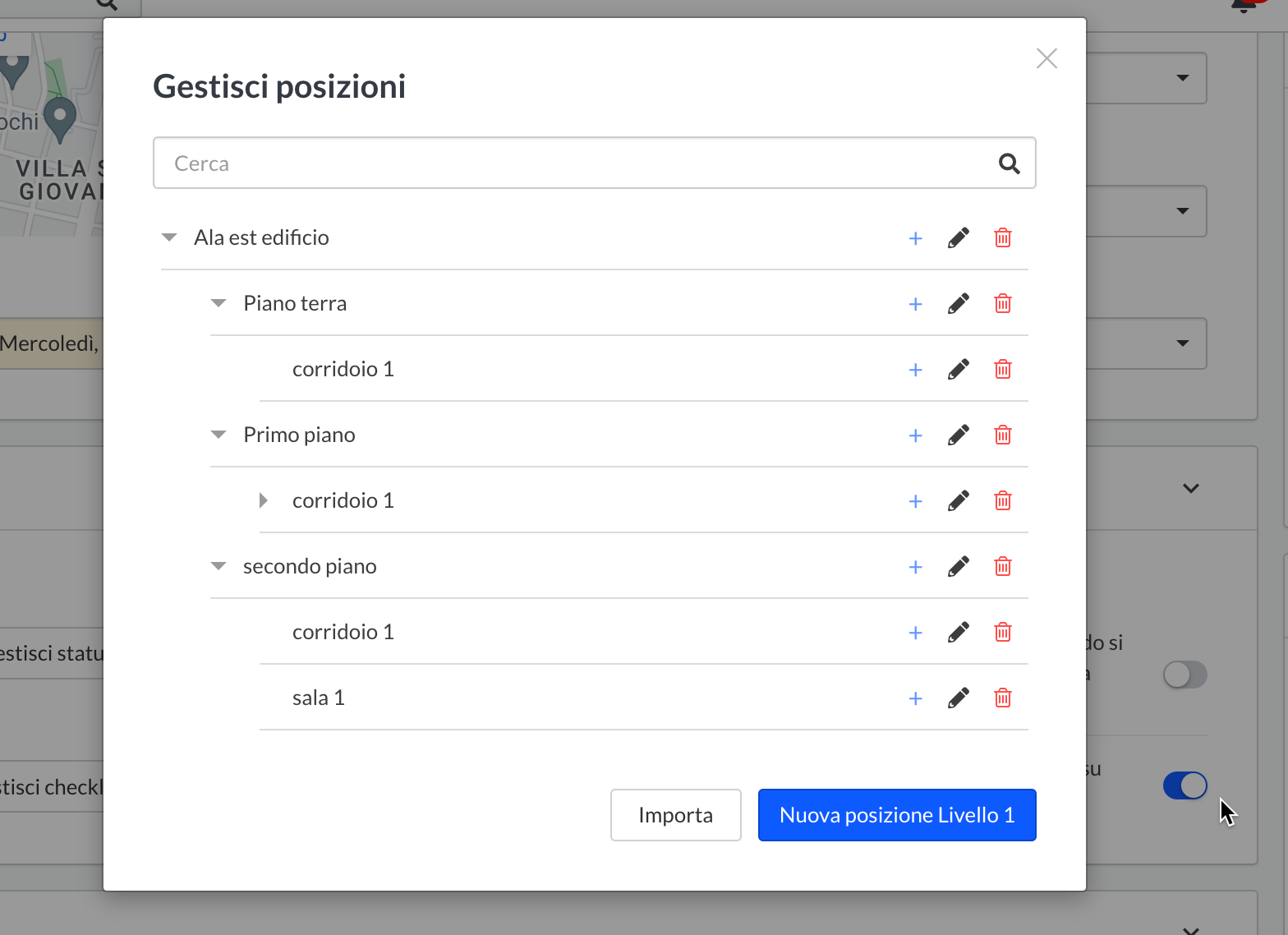Edit the secondo piano position
1288x935 pixels.
958,567
